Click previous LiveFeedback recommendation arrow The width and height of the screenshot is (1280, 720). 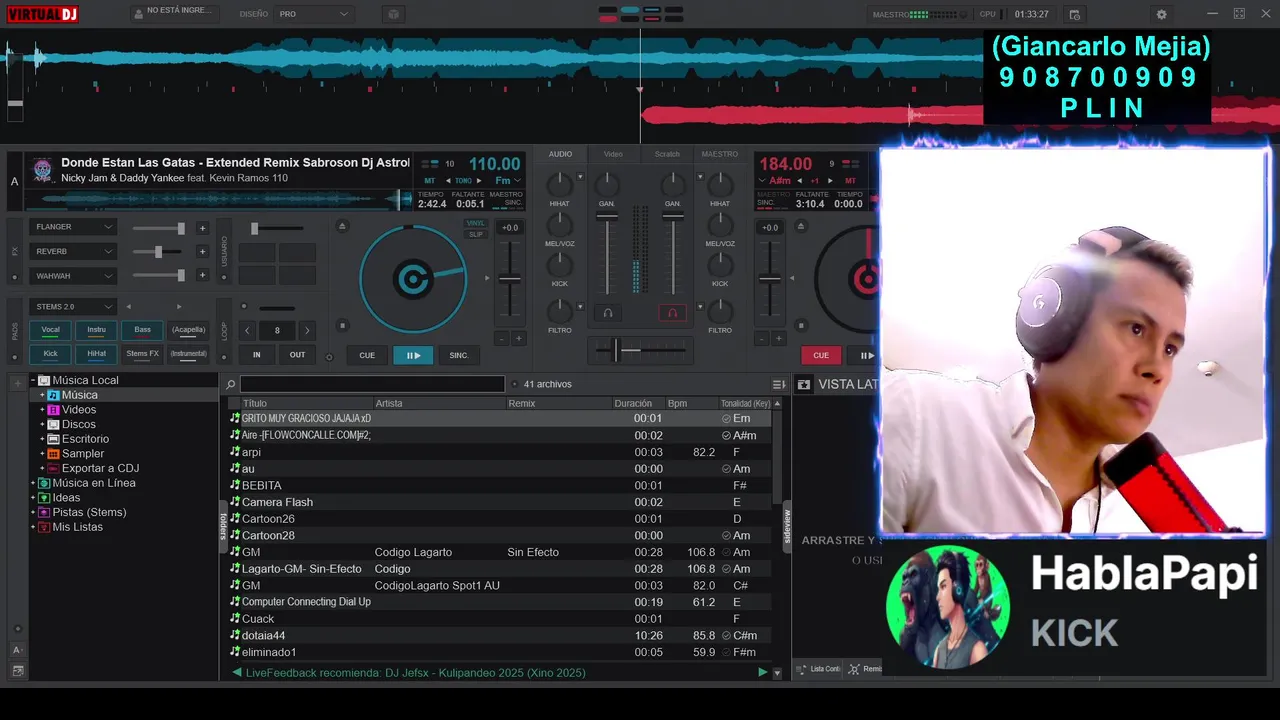click(x=237, y=673)
